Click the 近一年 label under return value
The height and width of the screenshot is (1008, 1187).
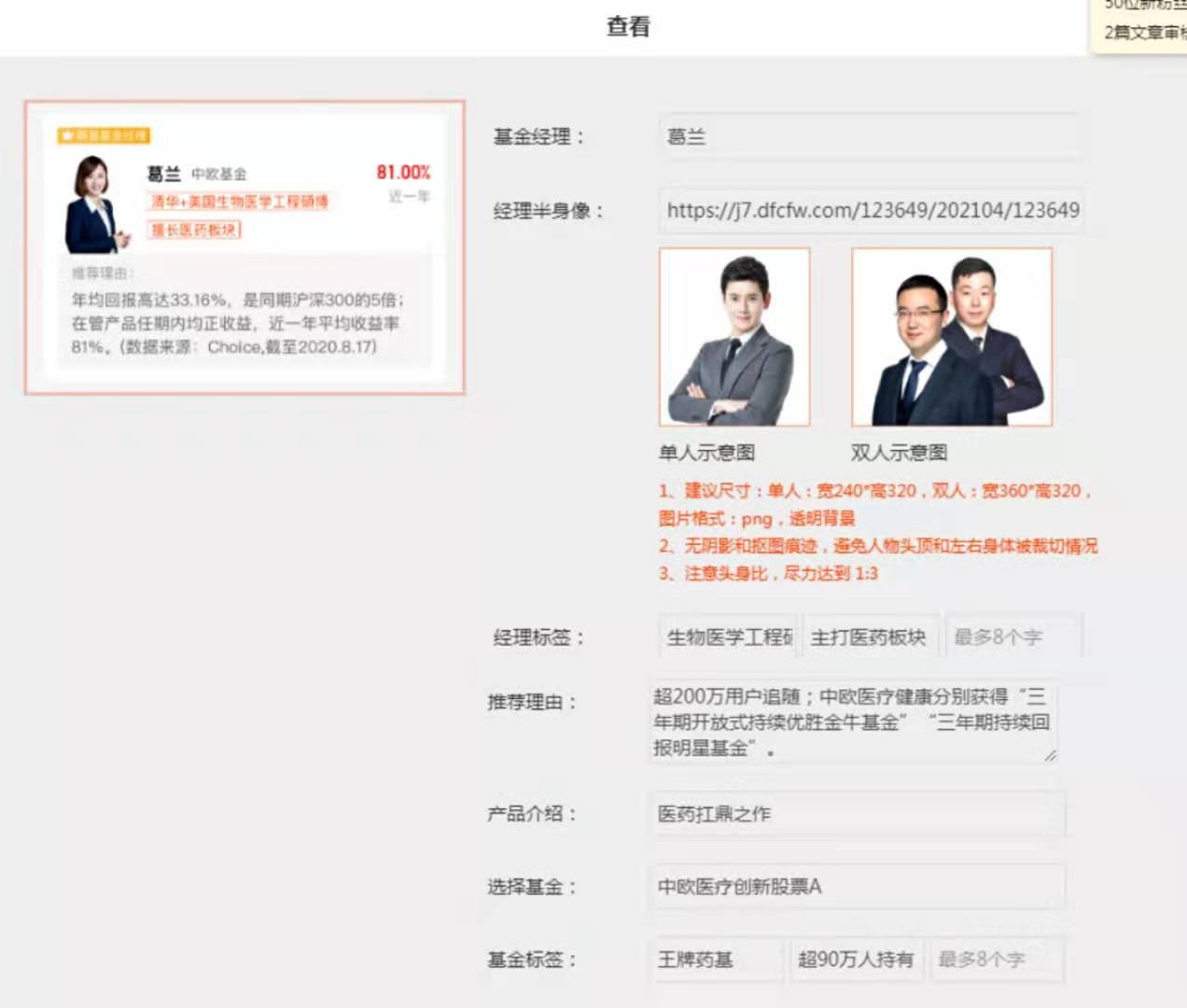(410, 197)
